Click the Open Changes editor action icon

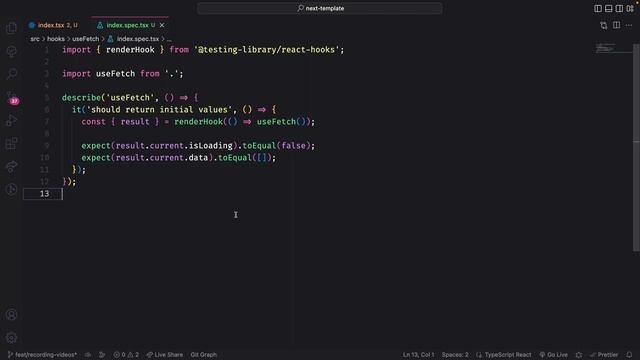click(604, 25)
